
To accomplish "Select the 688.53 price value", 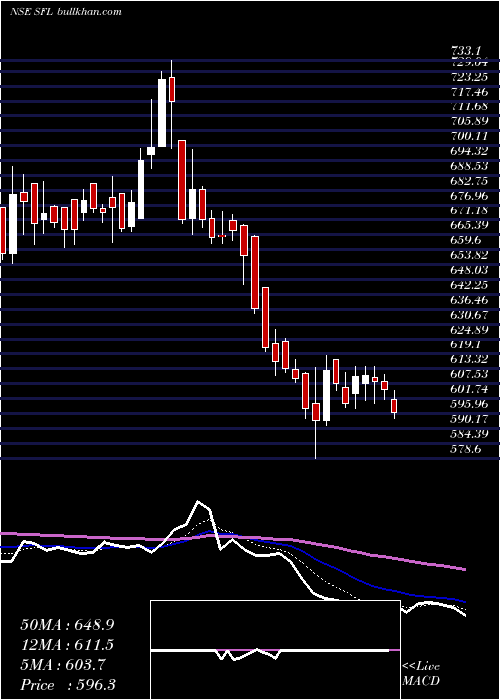I will coord(468,166).
